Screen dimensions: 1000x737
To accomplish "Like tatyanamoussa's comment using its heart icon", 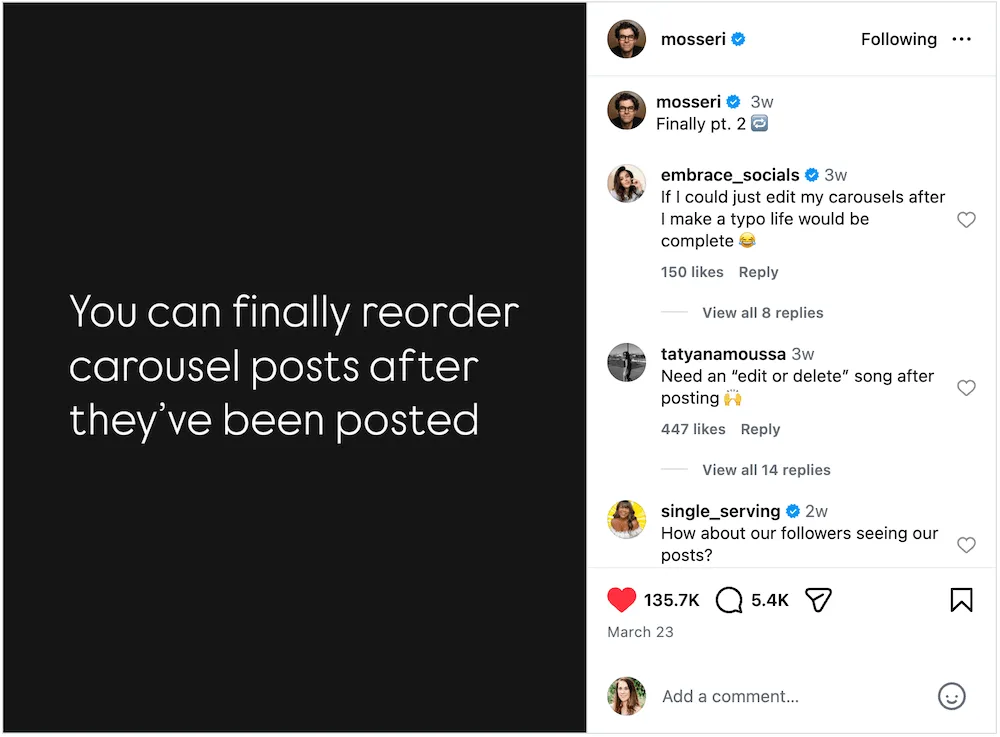I will pyautogui.click(x=966, y=388).
